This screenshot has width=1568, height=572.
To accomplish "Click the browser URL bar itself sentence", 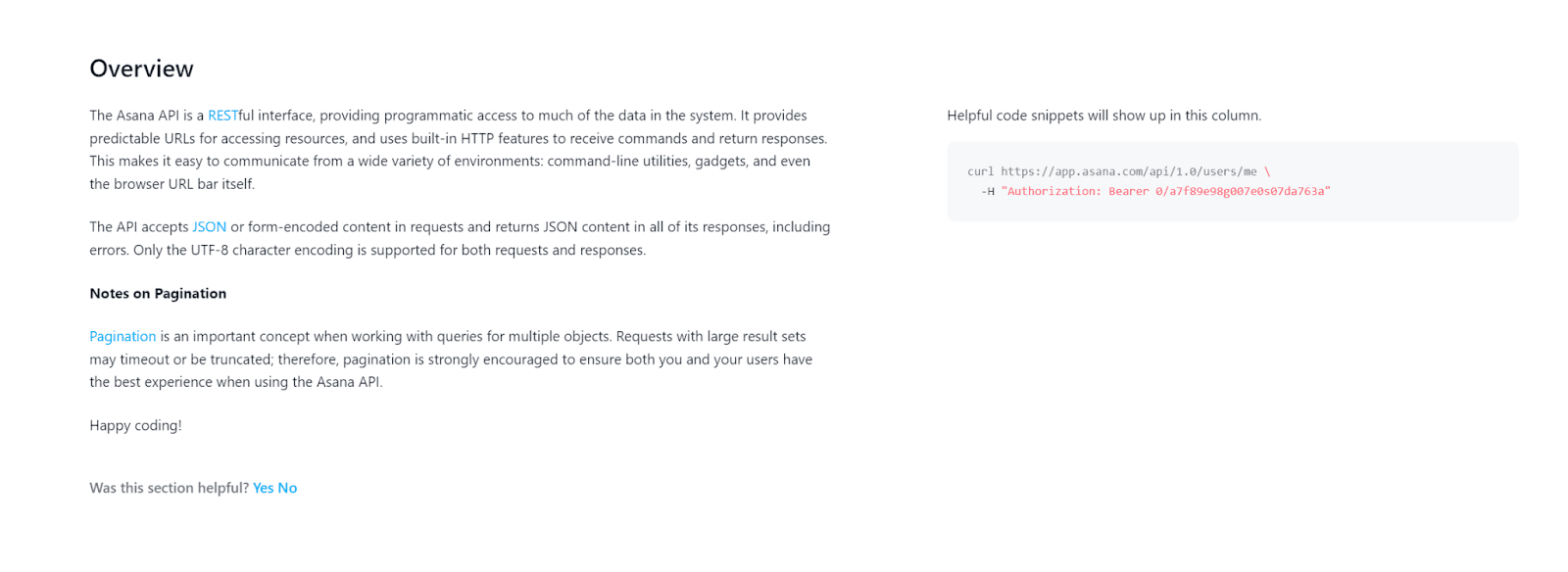I will [171, 184].
